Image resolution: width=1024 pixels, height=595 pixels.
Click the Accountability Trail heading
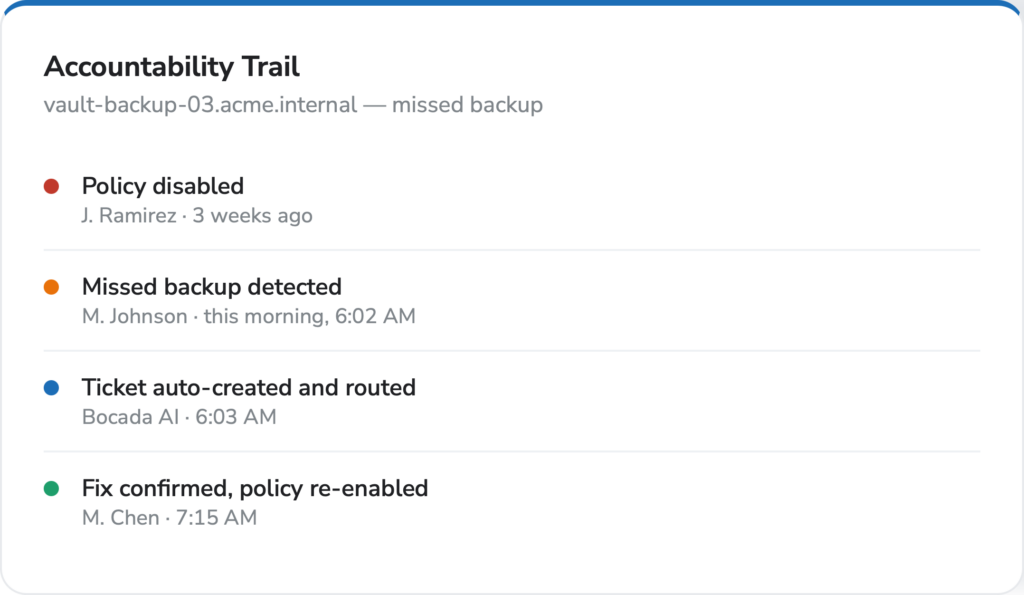(172, 67)
